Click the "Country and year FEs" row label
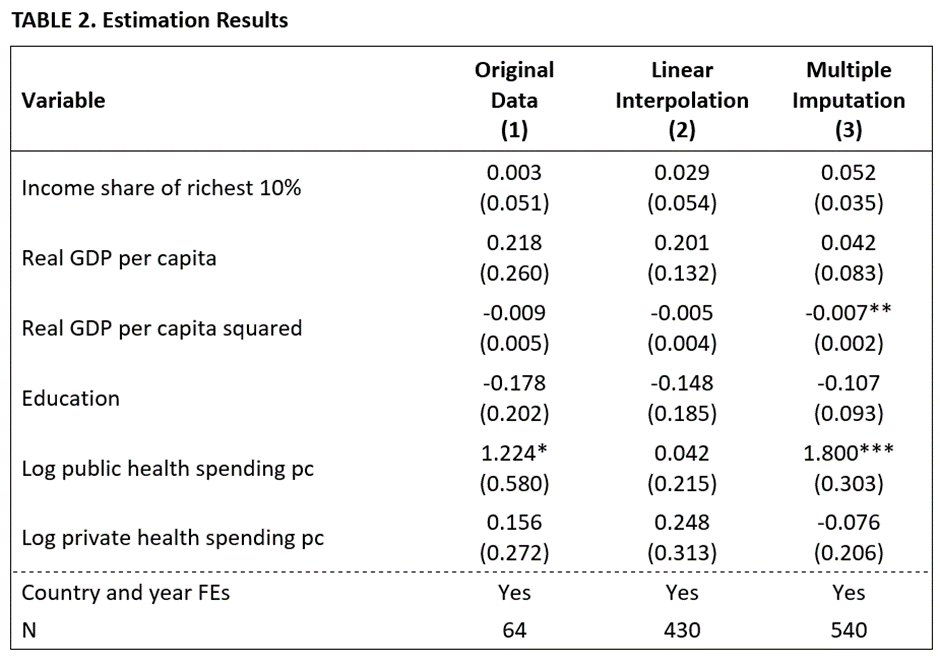 click(x=126, y=593)
